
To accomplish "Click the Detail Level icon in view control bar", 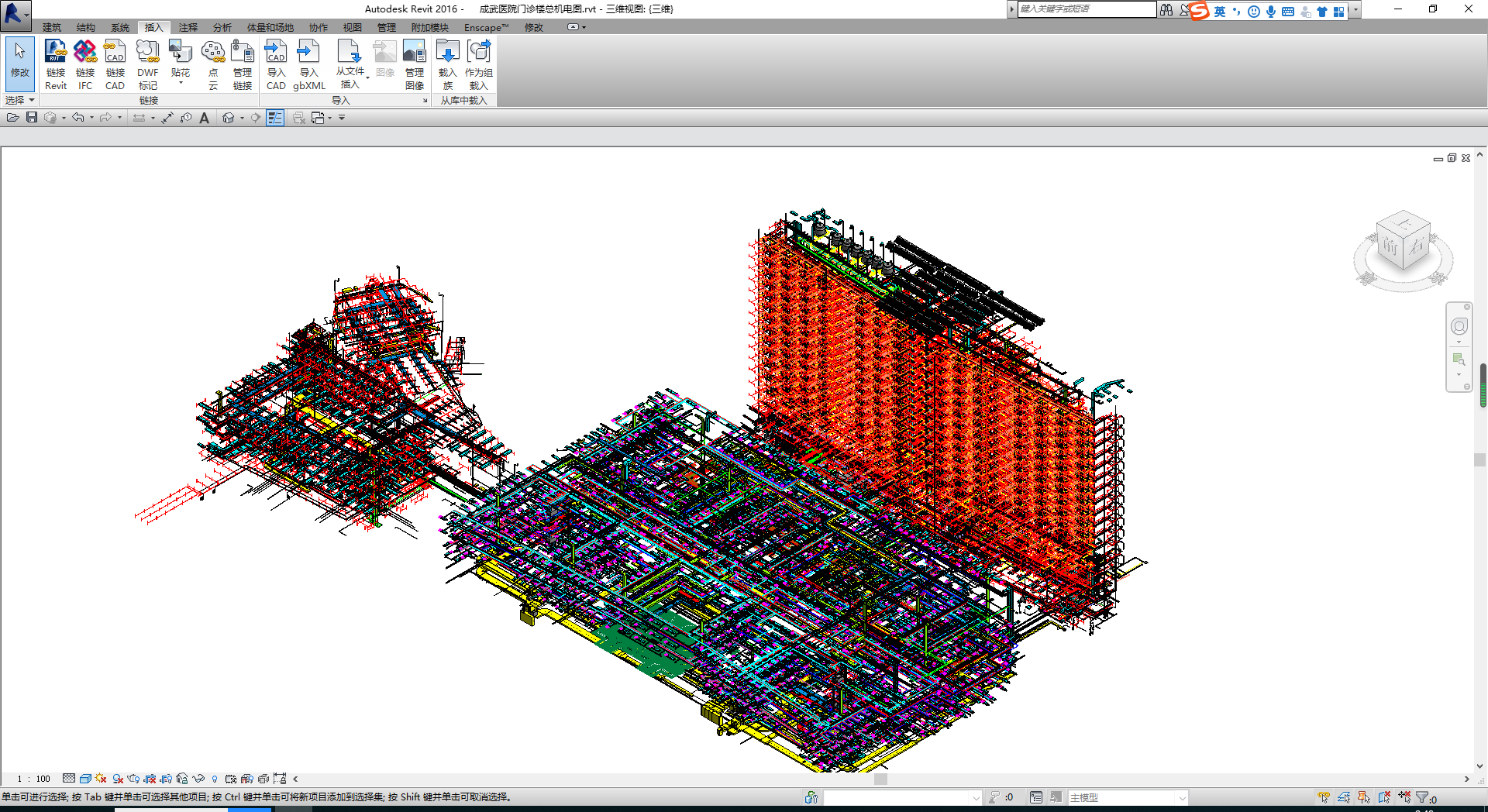I will 69,779.
